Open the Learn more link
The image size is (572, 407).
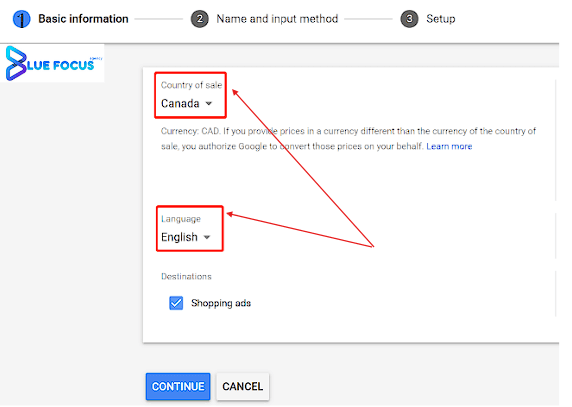coord(449,146)
